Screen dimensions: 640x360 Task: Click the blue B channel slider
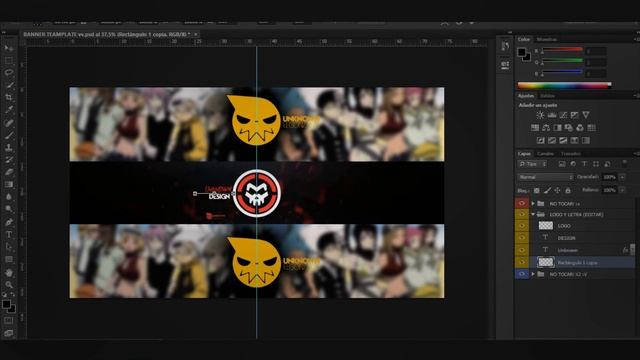(562, 72)
